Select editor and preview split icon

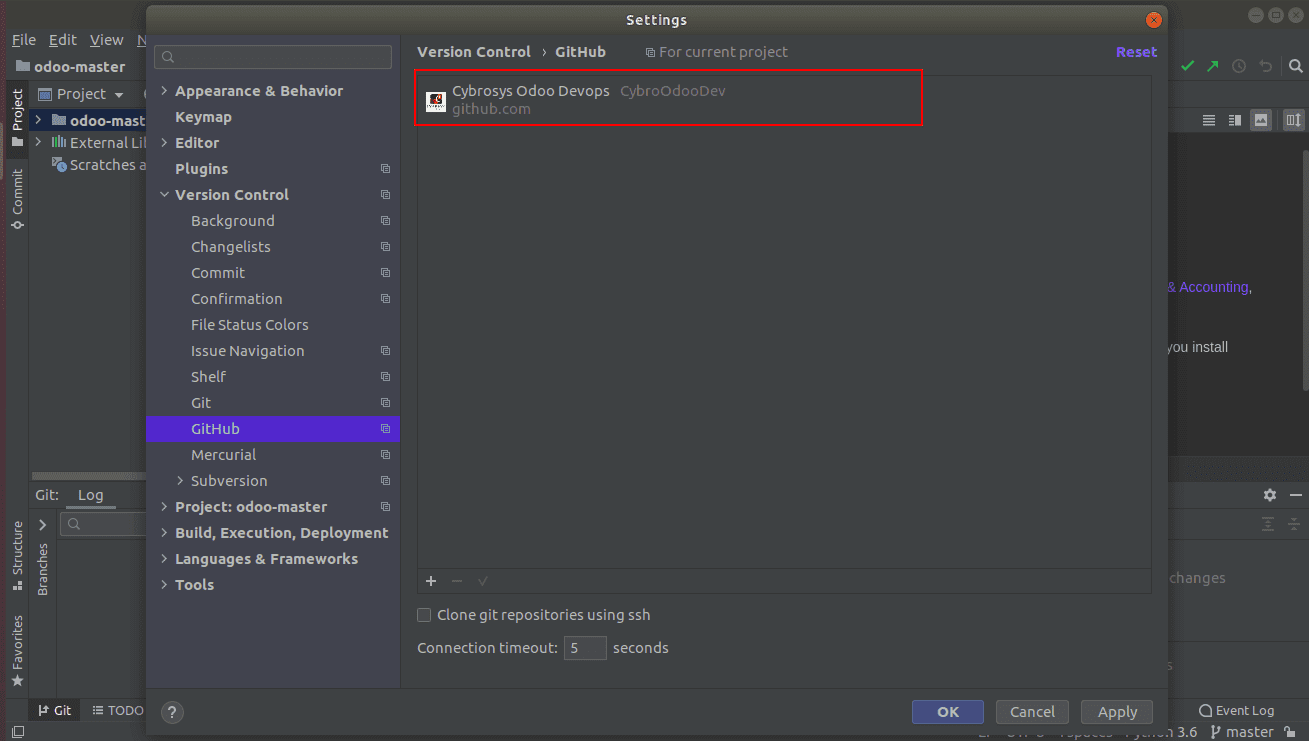(x=1235, y=120)
